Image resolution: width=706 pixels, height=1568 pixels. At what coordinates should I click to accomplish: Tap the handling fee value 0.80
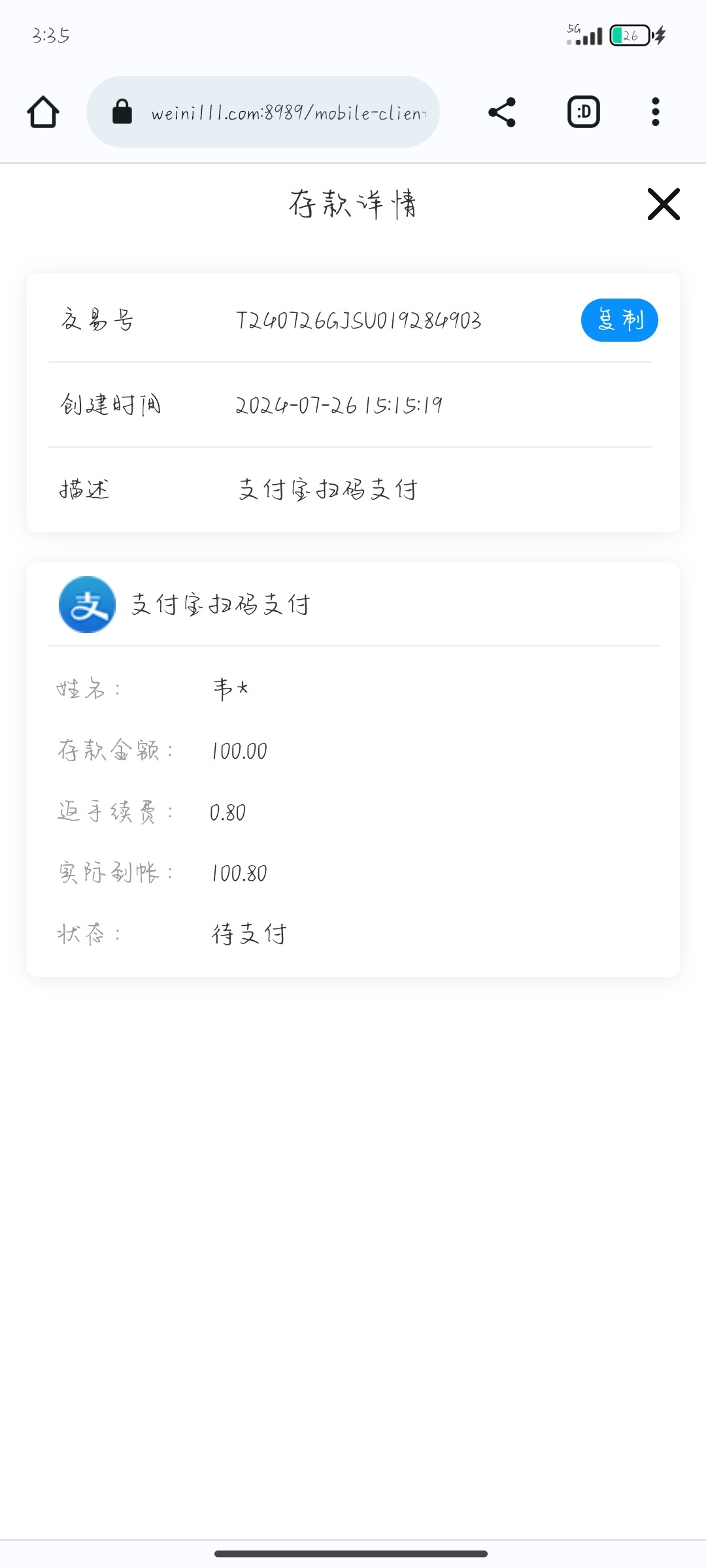pyautogui.click(x=227, y=812)
